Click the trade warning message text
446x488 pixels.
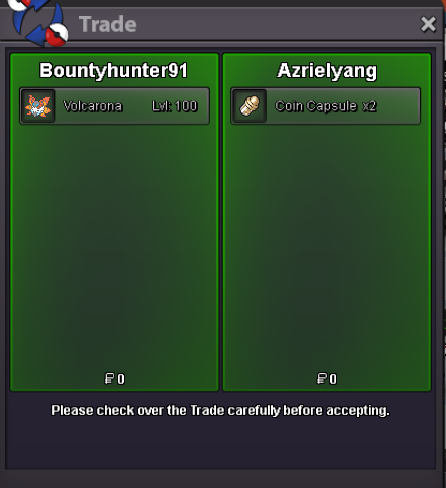point(220,410)
